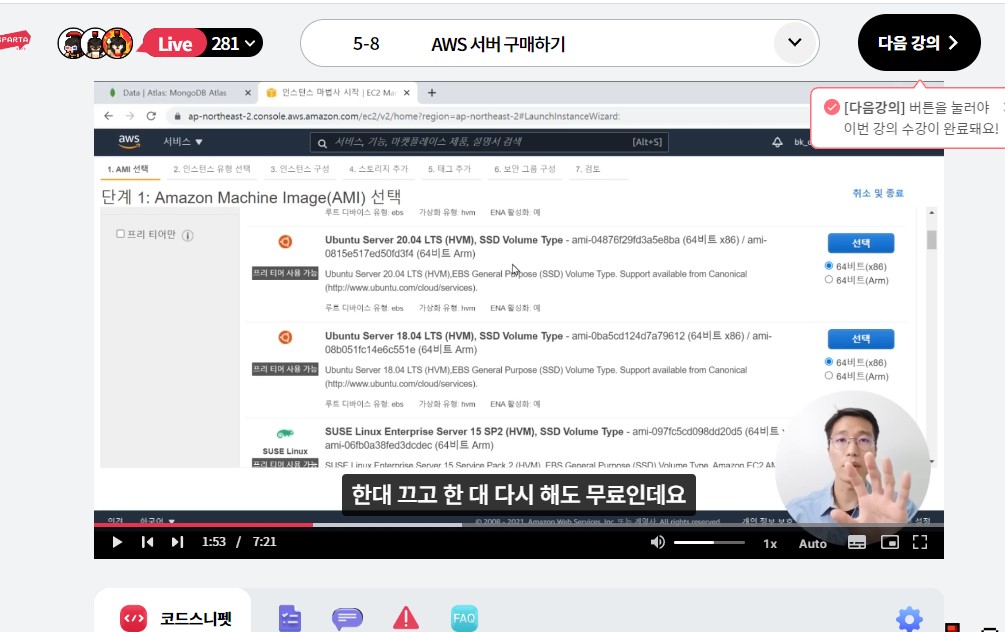
Task: Switch to step 4. 스토리지 추가 tab
Action: pos(378,169)
